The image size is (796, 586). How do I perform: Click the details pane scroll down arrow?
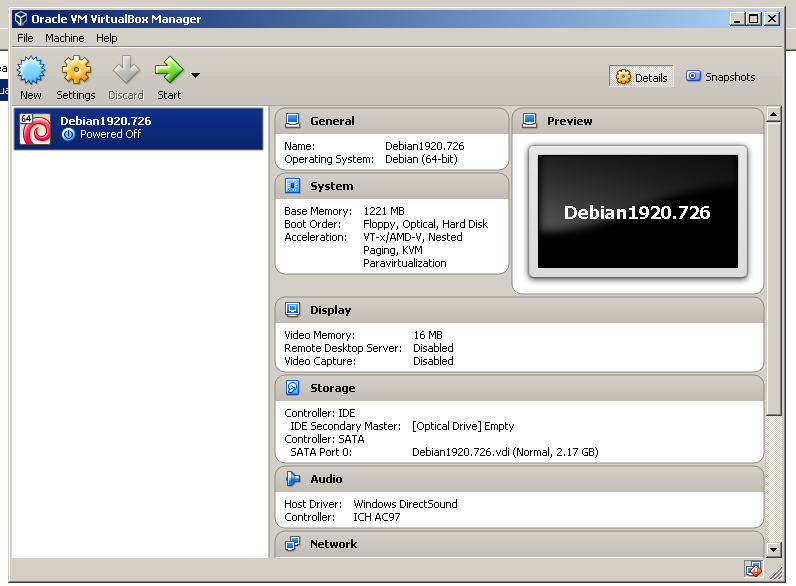point(773,549)
